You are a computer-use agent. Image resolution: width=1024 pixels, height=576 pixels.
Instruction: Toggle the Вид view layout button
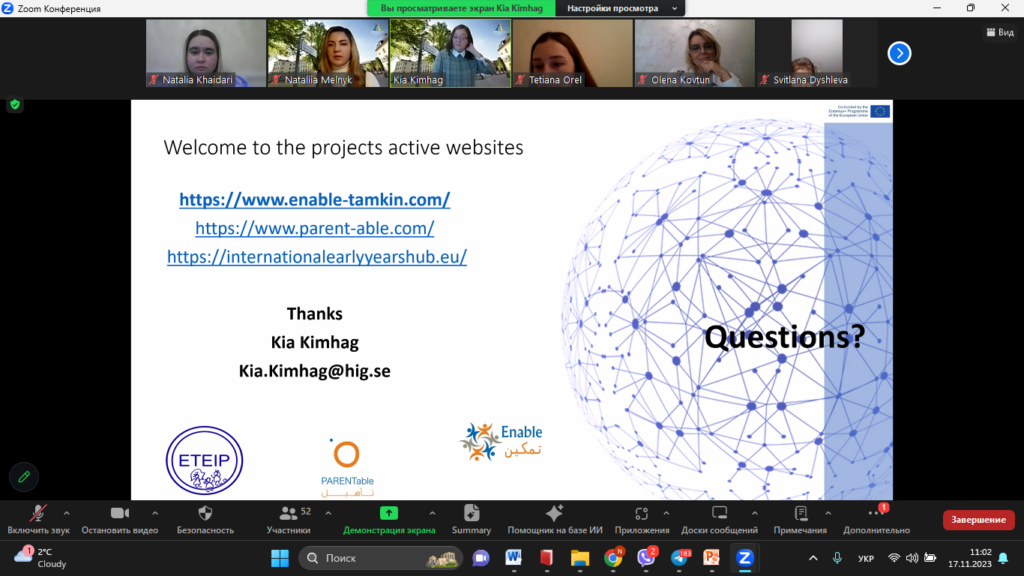pos(1000,32)
